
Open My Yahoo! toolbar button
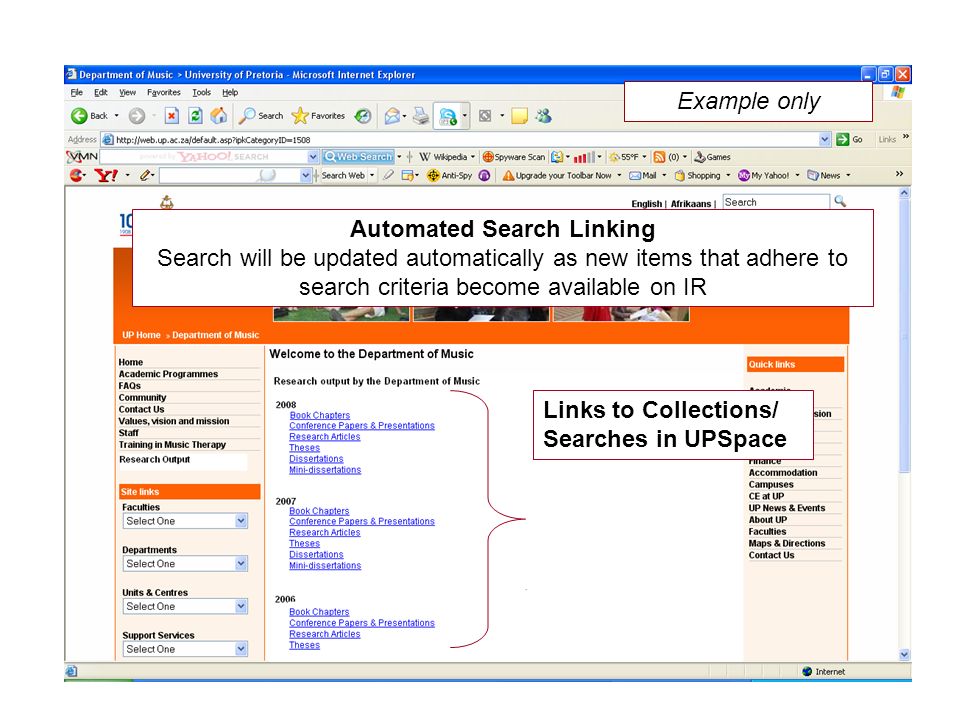763,175
